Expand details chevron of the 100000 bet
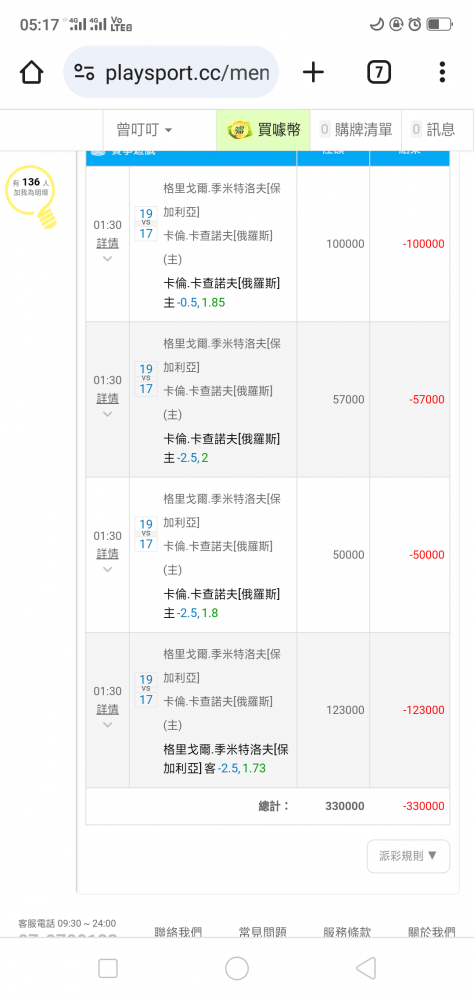This screenshot has height=1000, width=474. pyautogui.click(x=107, y=259)
